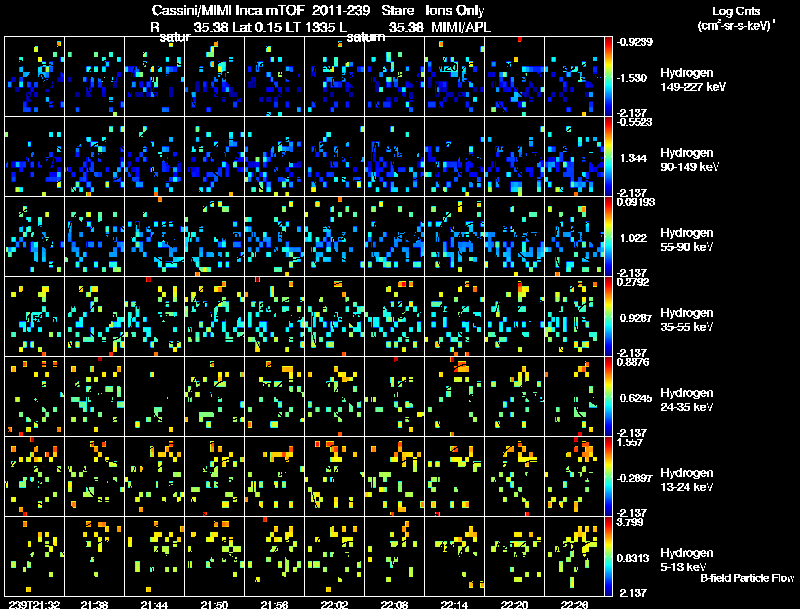Open the 149-227 keV panel at 239T21:32
The width and height of the screenshot is (800, 609).
[35, 77]
